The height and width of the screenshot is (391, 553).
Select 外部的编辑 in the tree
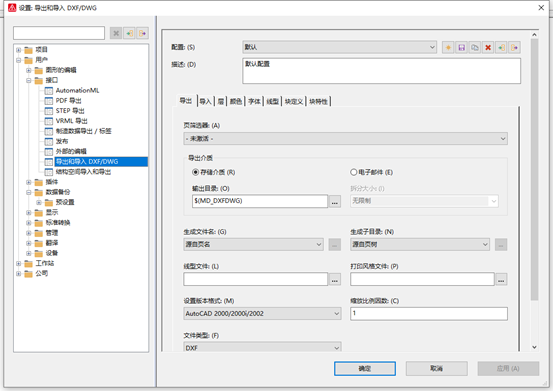pyautogui.click(x=71, y=152)
